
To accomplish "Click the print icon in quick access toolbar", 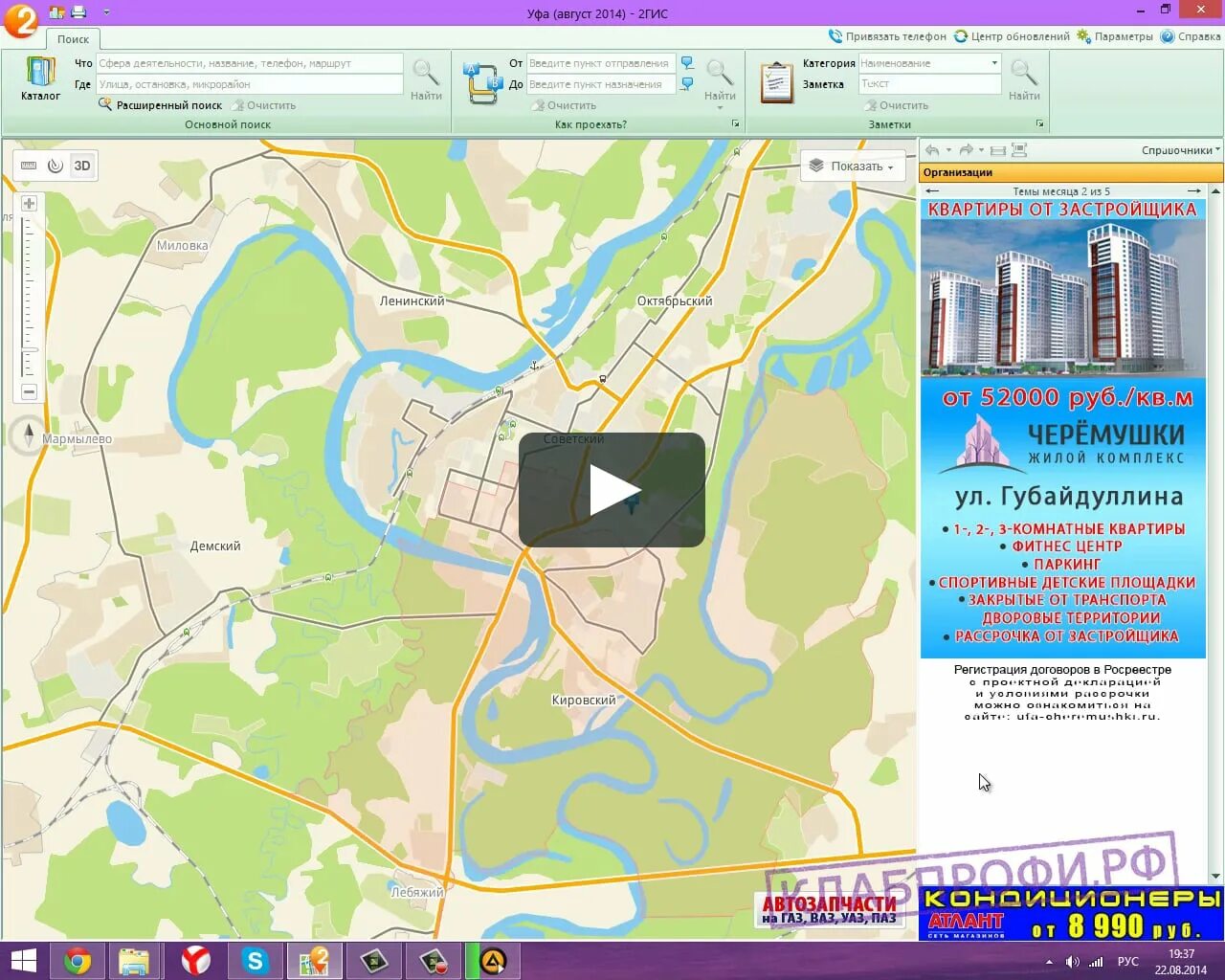I will [78, 11].
